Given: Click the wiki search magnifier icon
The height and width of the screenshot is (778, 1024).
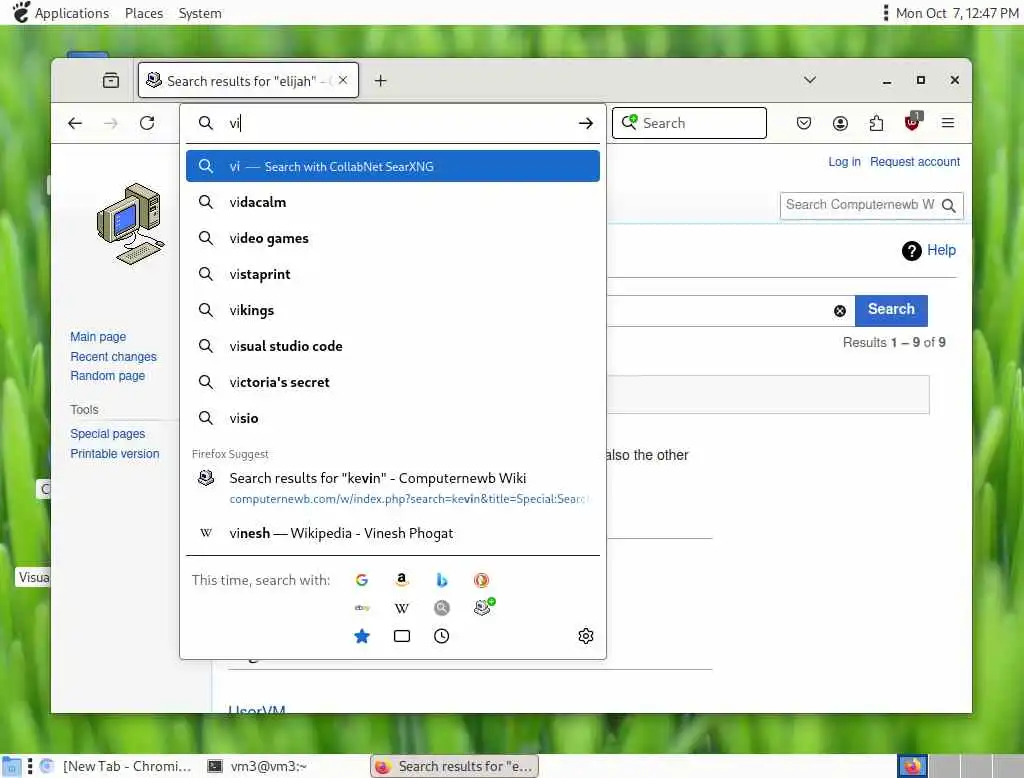Looking at the screenshot, I should [x=949, y=206].
